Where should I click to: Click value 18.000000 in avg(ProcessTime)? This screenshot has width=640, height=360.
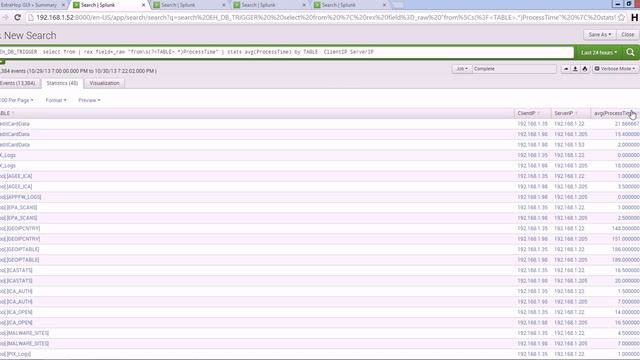click(627, 166)
